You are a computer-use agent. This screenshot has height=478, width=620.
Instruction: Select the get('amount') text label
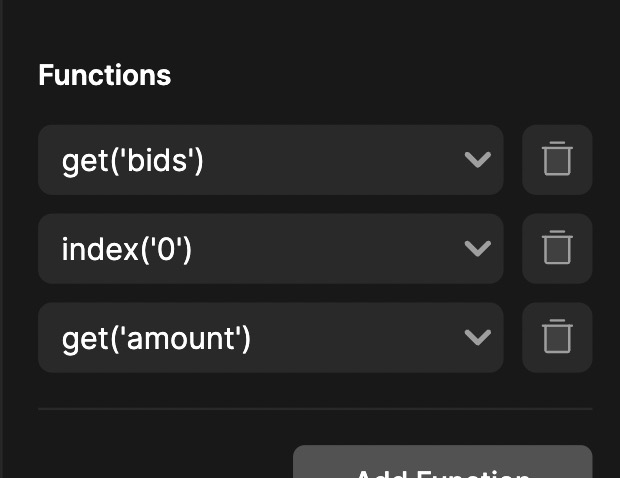point(156,339)
